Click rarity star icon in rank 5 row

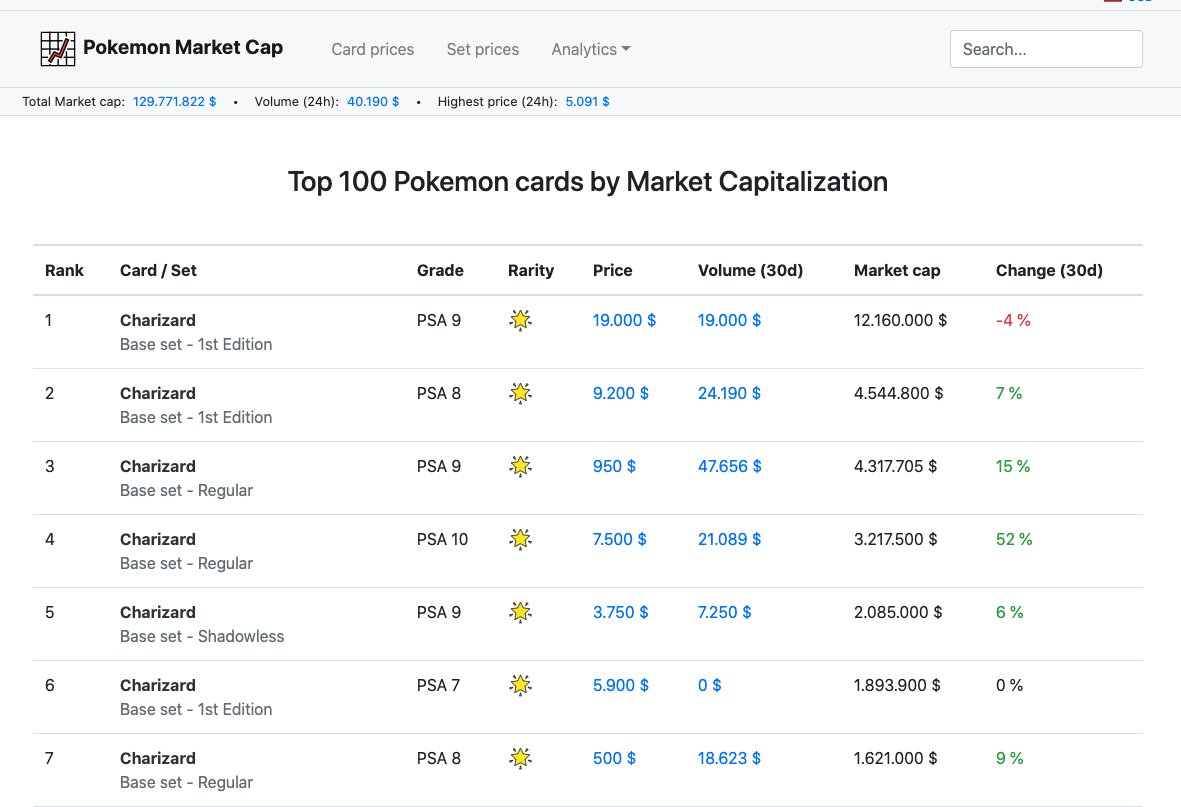click(520, 612)
